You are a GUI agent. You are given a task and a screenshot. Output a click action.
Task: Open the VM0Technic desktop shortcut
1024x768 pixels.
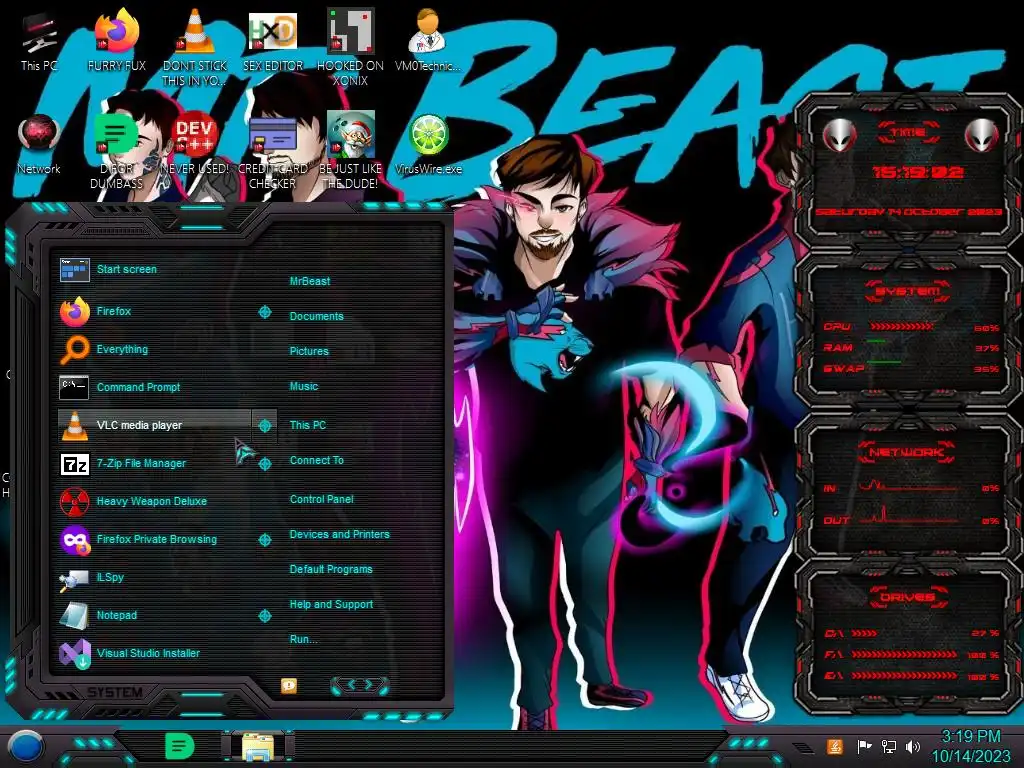click(428, 40)
